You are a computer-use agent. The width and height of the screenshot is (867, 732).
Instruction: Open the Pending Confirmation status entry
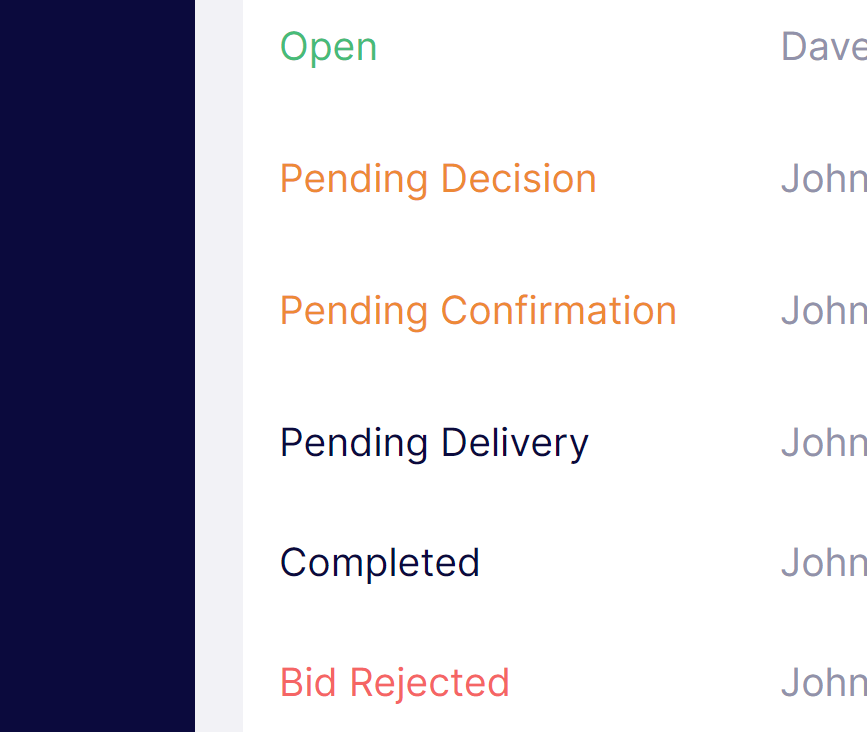[x=478, y=311]
